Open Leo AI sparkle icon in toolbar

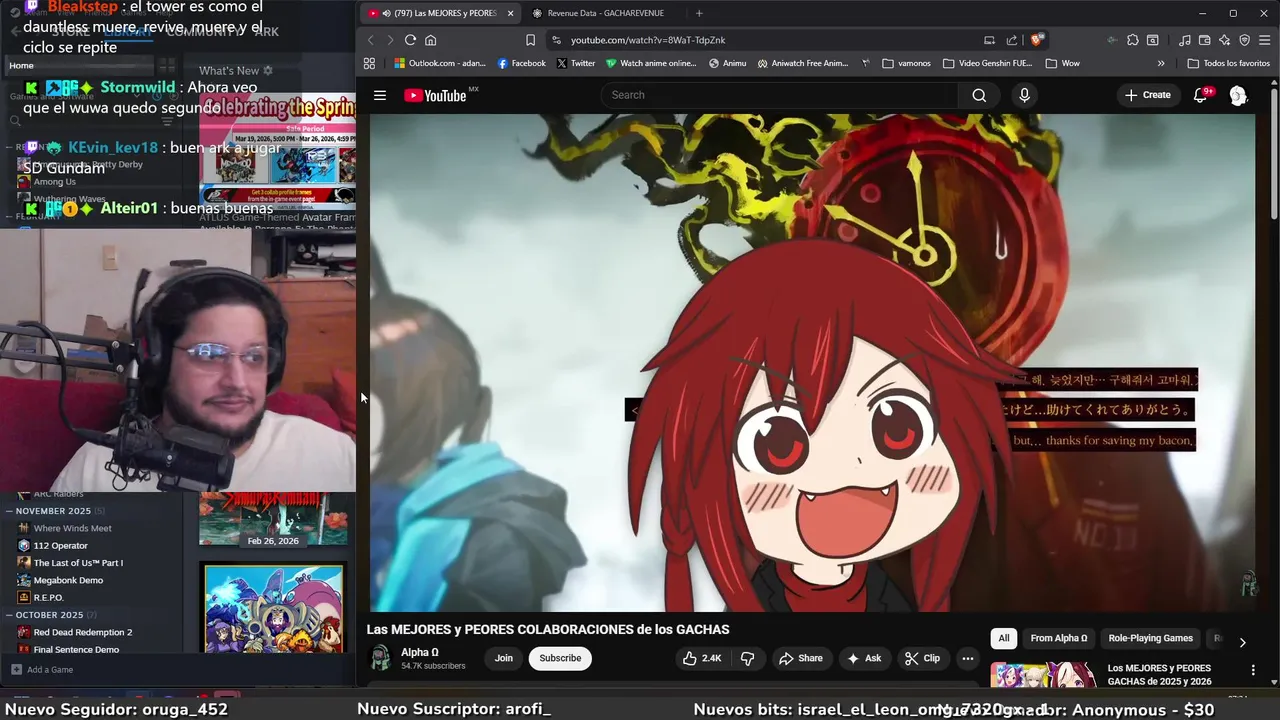click(1225, 40)
